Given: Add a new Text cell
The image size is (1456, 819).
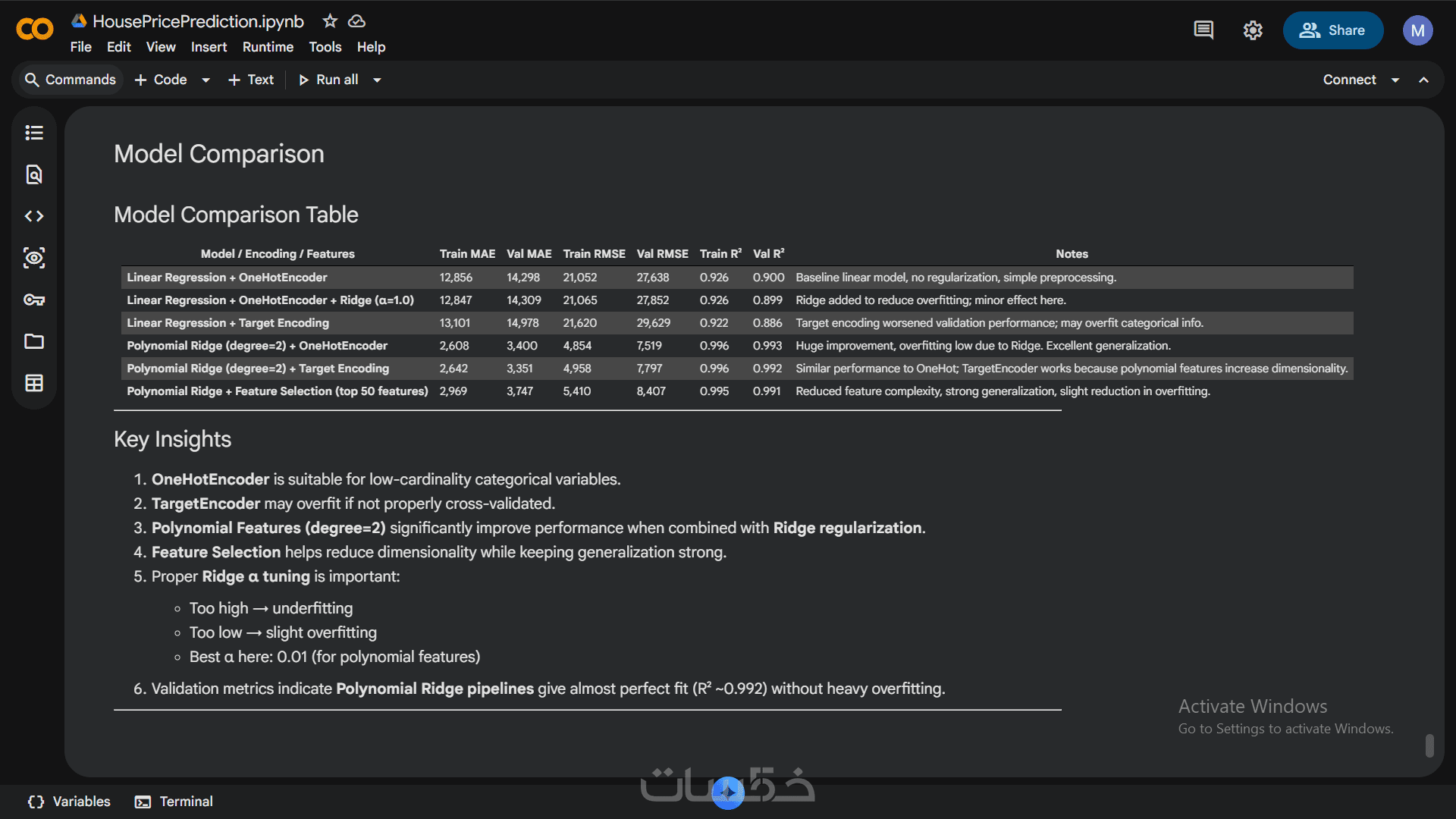Looking at the screenshot, I should point(251,80).
